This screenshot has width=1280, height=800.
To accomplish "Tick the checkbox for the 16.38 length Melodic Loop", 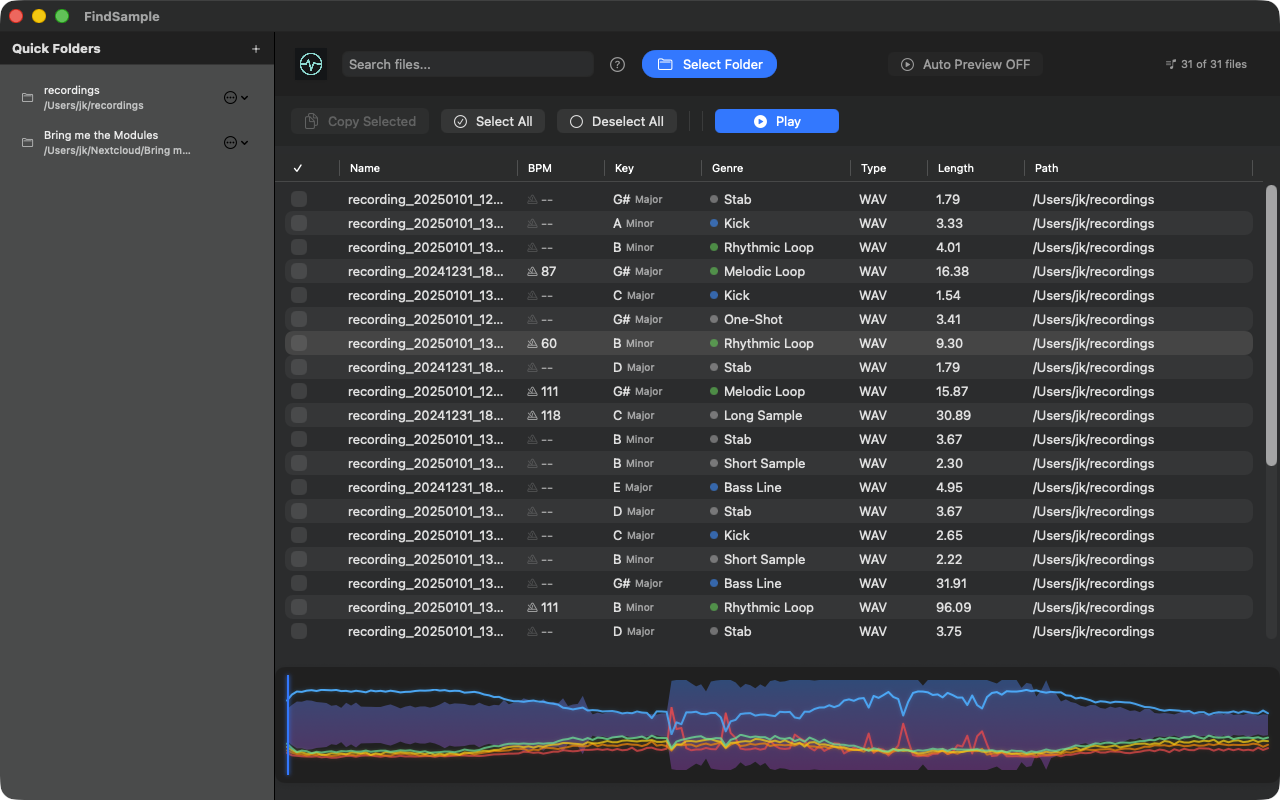I will click(299, 272).
